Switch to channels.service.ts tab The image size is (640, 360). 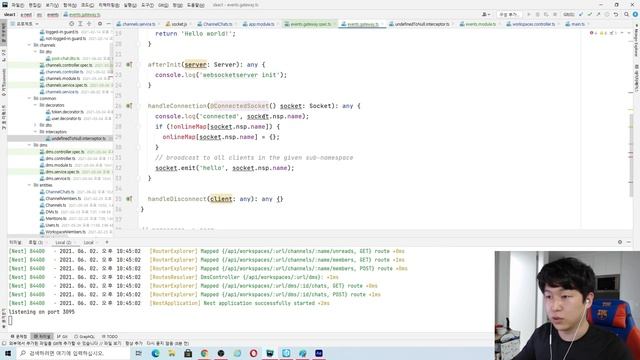tap(136, 24)
